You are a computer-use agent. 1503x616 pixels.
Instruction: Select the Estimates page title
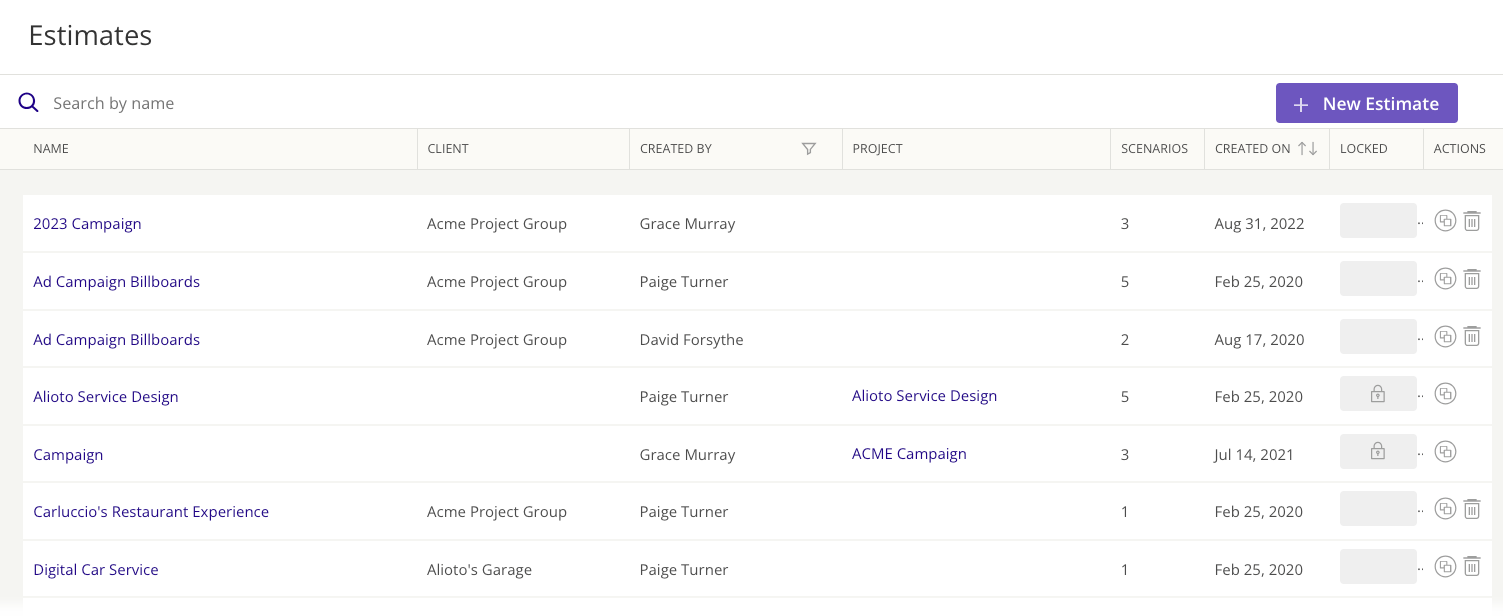point(90,36)
